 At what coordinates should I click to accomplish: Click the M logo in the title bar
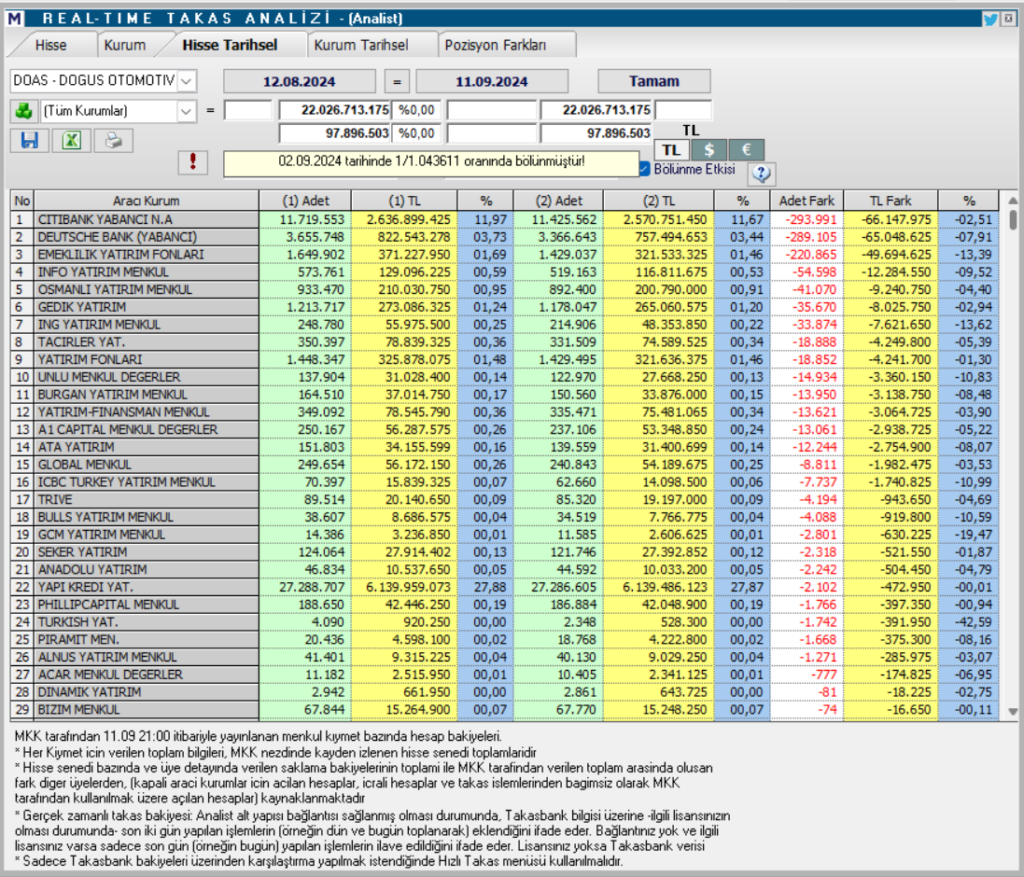pyautogui.click(x=15, y=17)
